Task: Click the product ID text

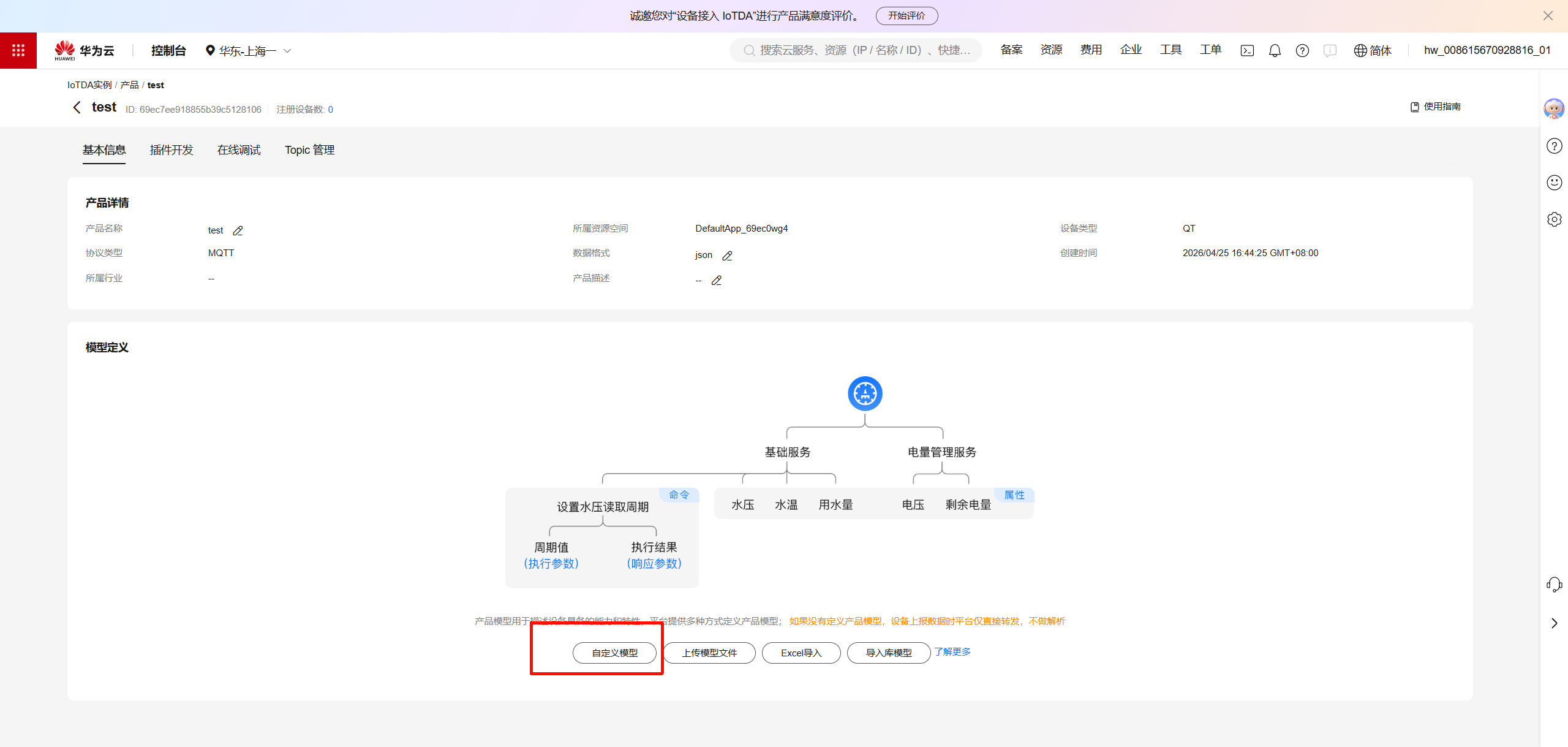Action: [194, 110]
